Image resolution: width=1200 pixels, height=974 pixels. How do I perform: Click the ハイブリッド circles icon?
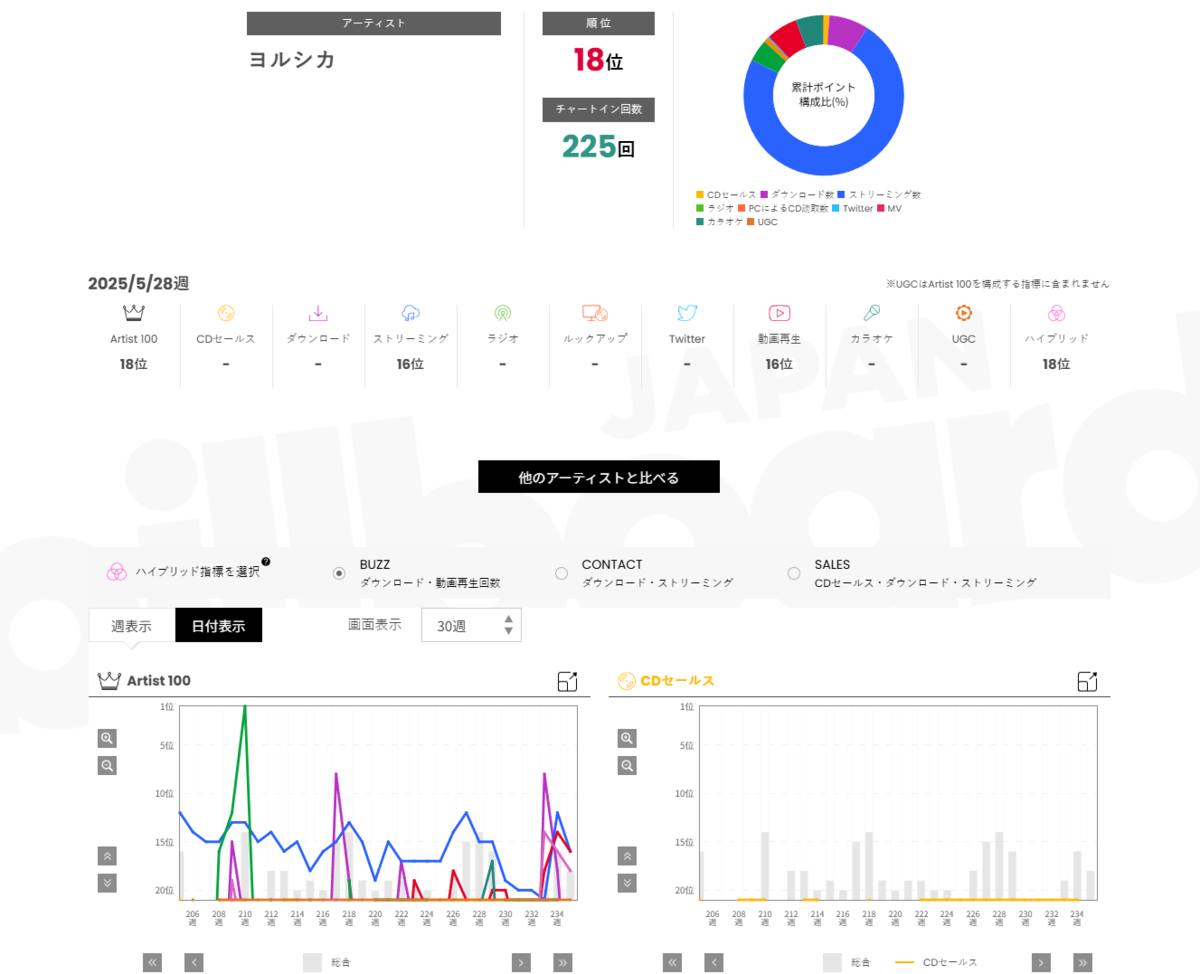[1056, 313]
